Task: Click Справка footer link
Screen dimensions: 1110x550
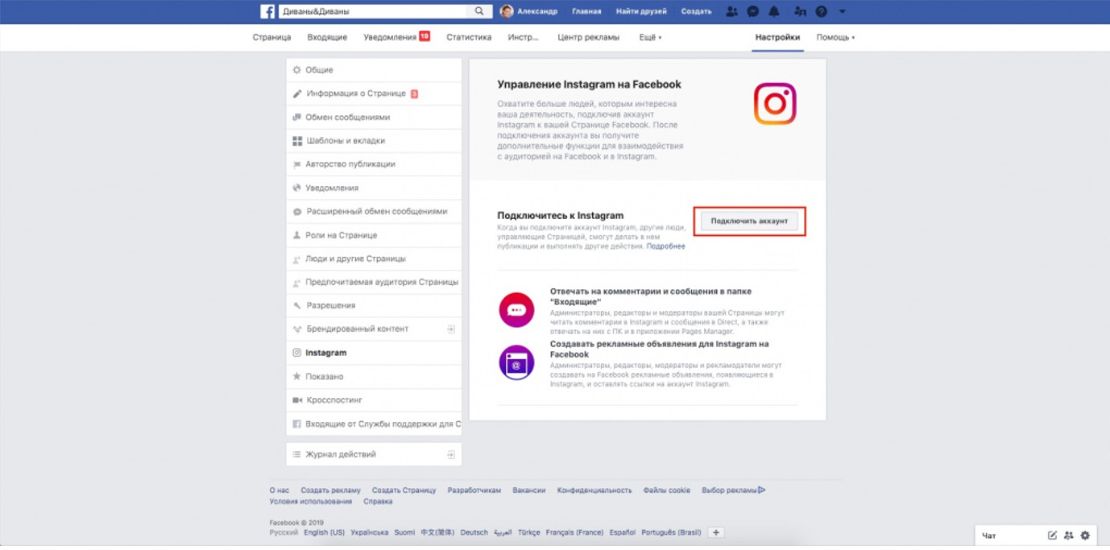Action: 378,501
